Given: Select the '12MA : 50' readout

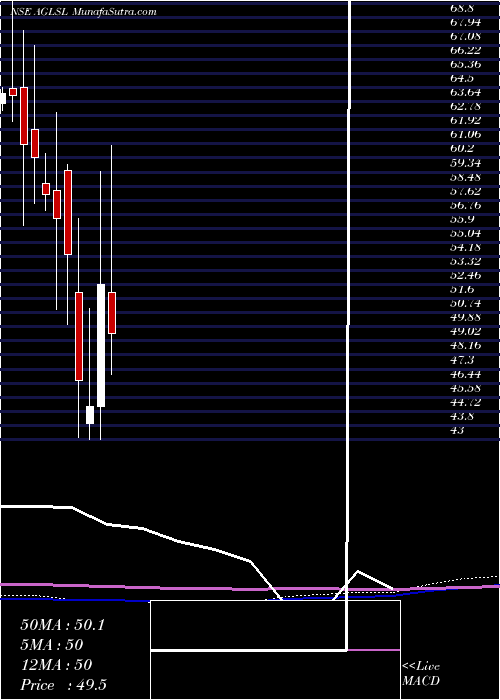Looking at the screenshot, I should [x=56, y=665].
